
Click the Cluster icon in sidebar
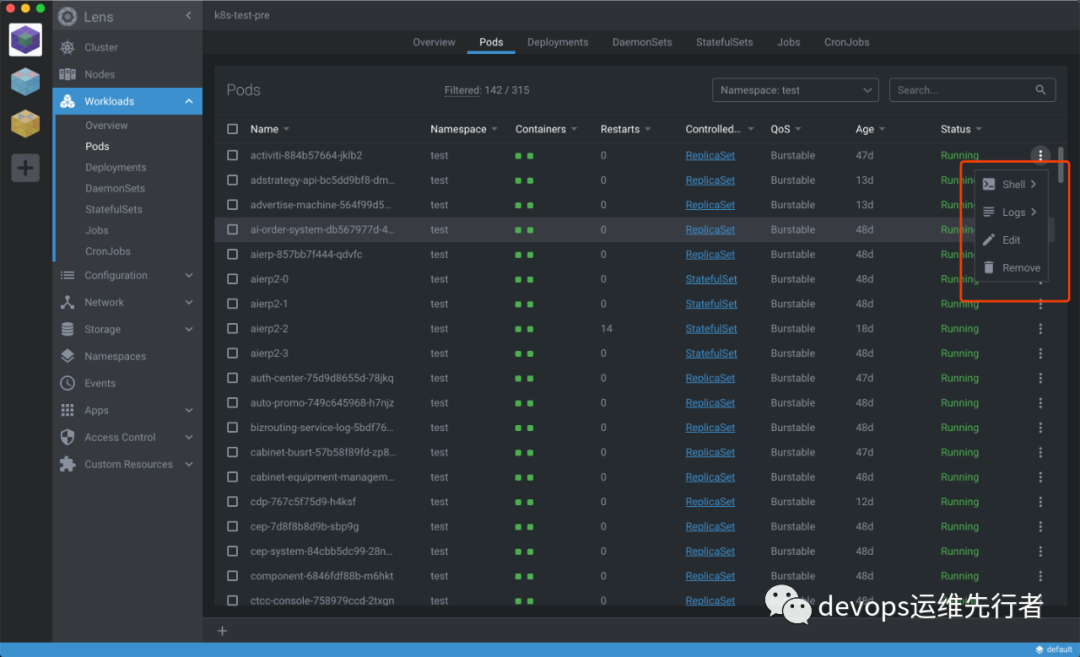click(68, 47)
